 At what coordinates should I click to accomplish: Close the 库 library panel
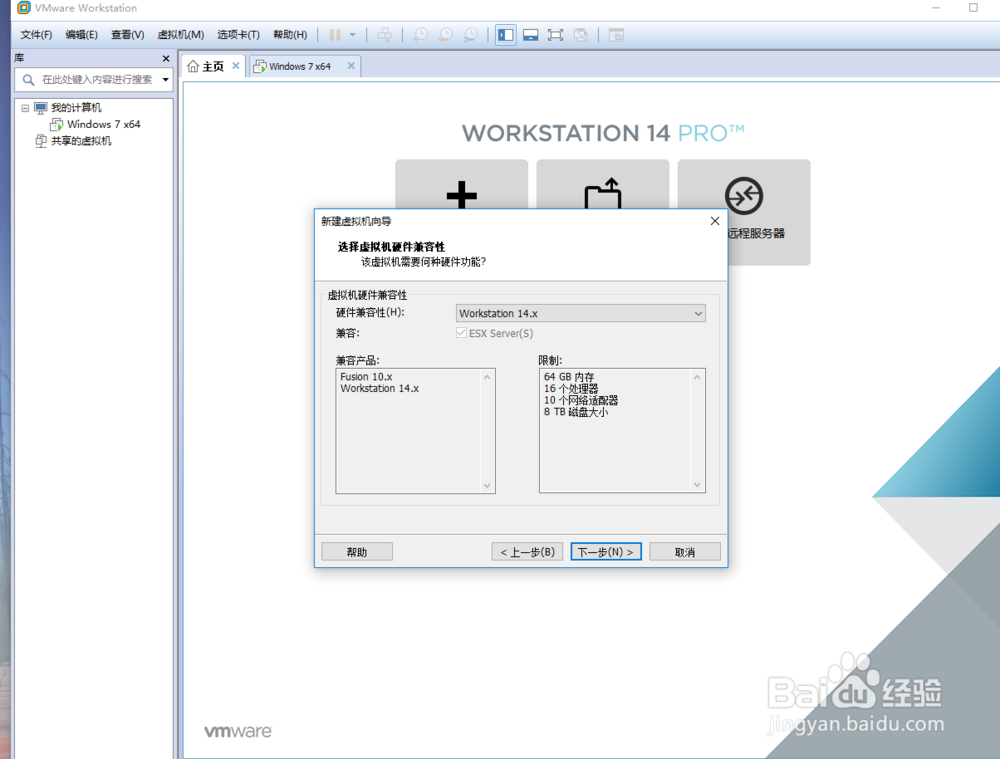[166, 59]
